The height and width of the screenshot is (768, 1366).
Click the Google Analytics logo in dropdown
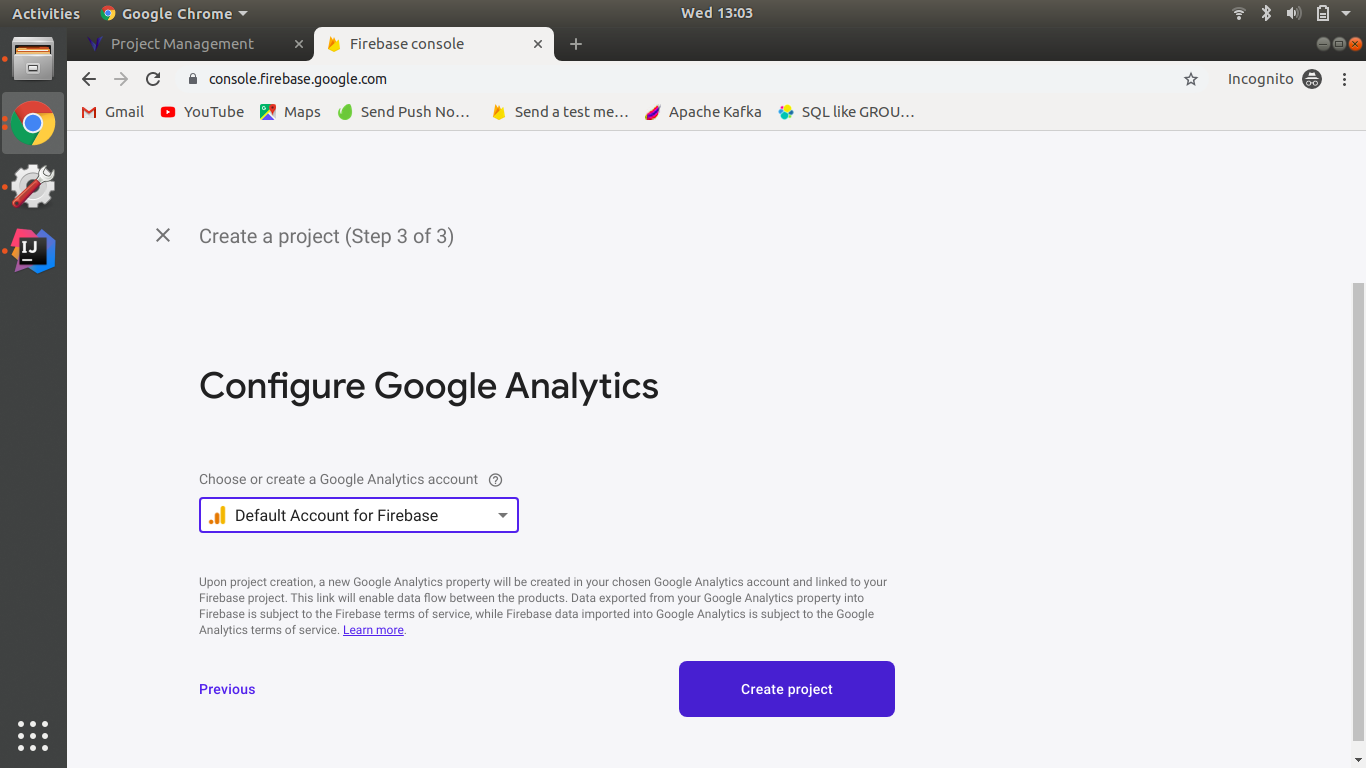pos(218,515)
